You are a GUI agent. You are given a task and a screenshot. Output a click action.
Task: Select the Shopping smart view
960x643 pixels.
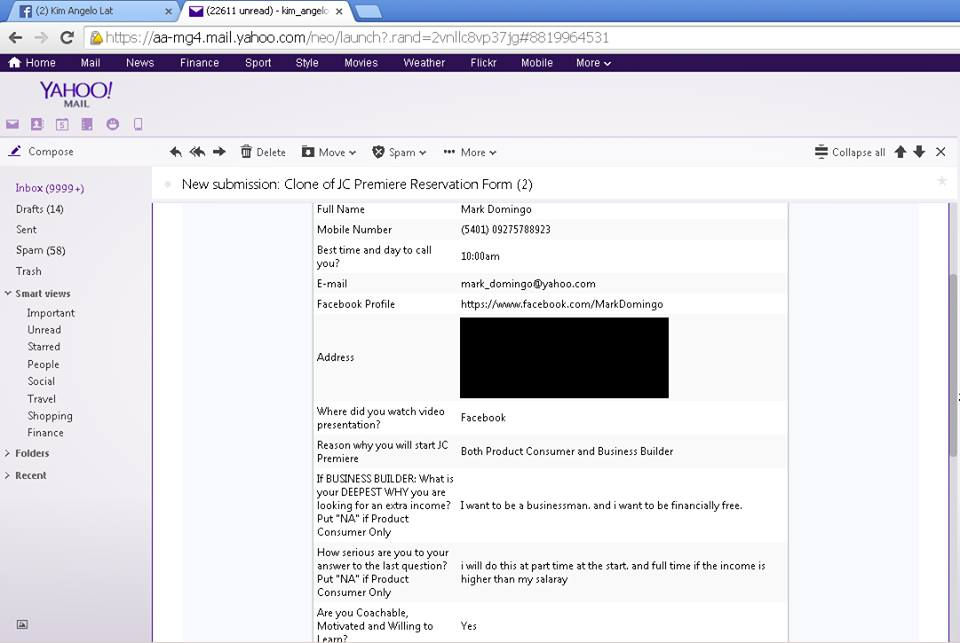click(x=50, y=416)
